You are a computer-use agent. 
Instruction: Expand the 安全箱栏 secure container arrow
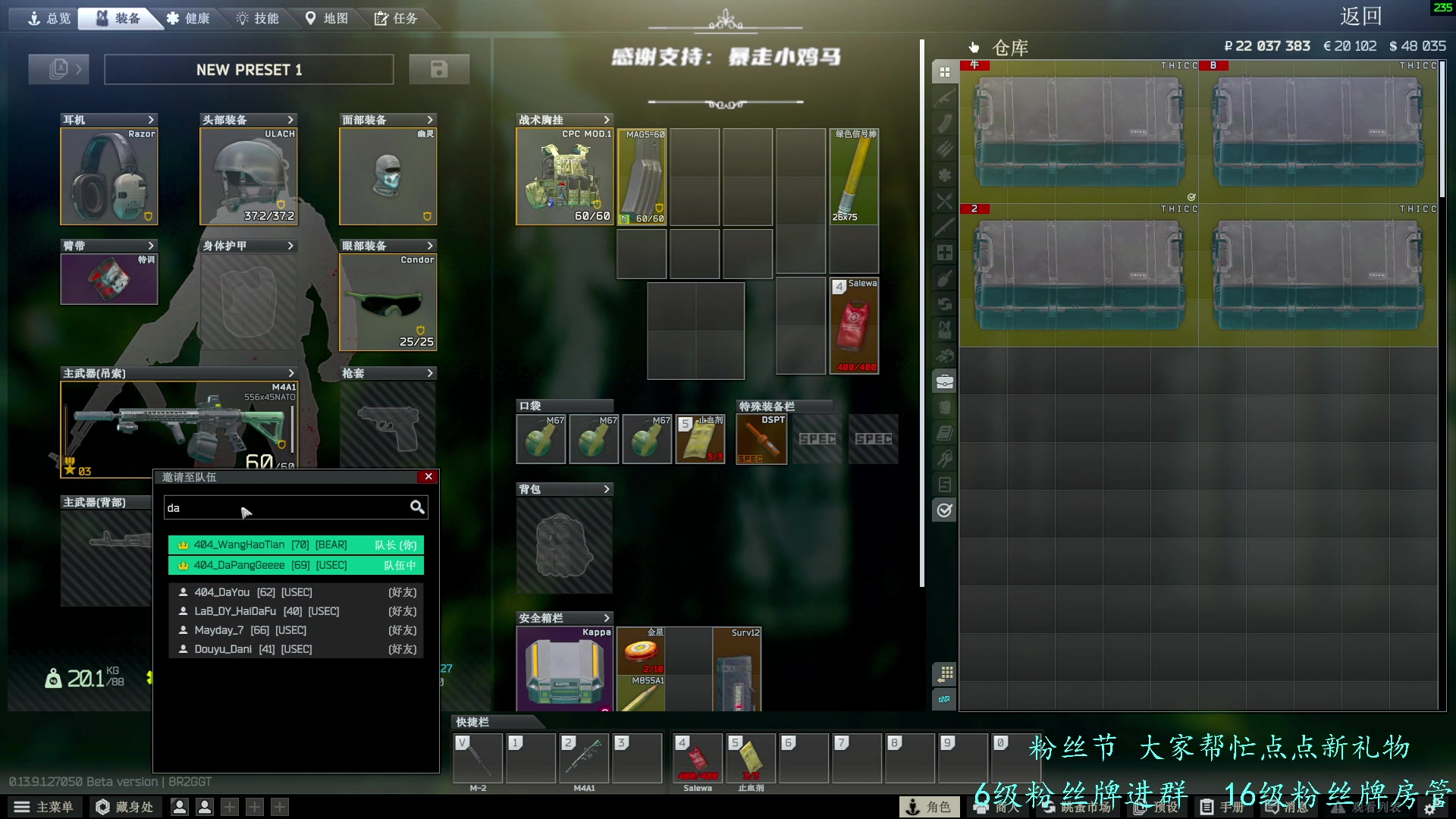607,618
